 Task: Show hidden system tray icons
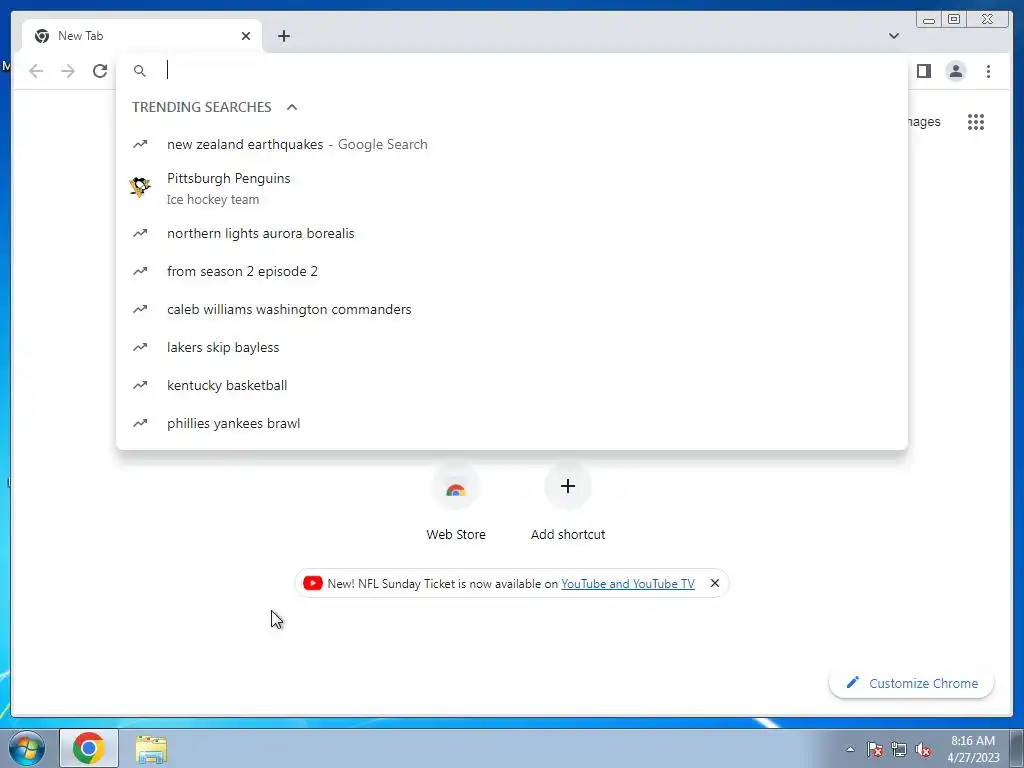[x=850, y=750]
